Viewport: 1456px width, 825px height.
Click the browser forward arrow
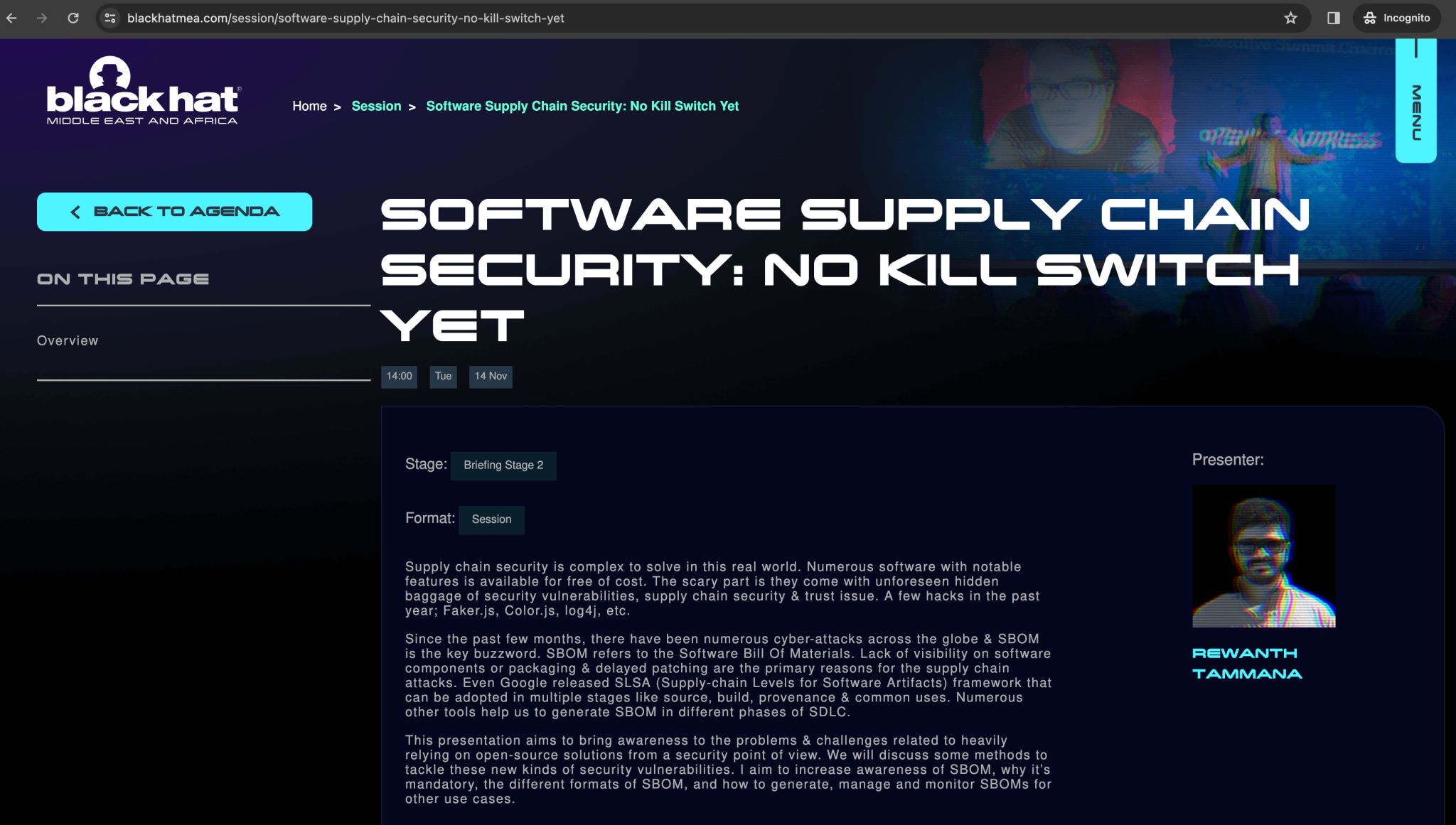tap(43, 18)
